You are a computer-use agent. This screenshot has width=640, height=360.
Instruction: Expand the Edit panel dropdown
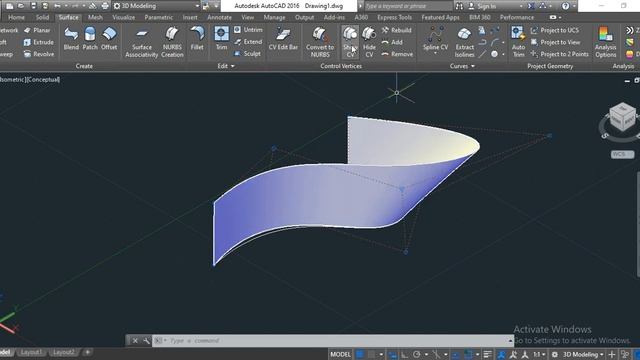point(226,66)
